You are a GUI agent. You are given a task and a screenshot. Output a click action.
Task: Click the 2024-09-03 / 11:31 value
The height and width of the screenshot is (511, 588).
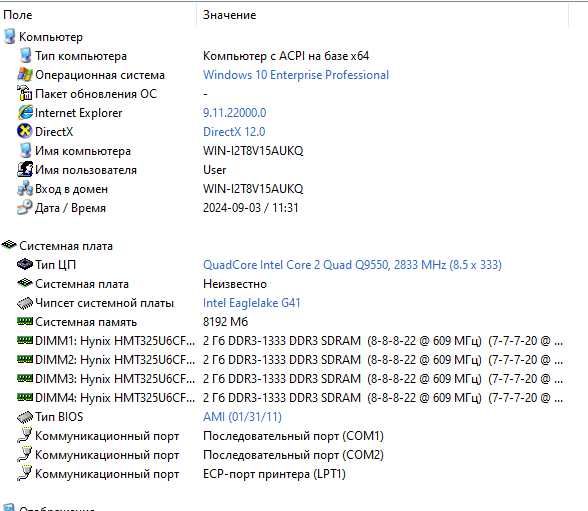[x=250, y=208]
